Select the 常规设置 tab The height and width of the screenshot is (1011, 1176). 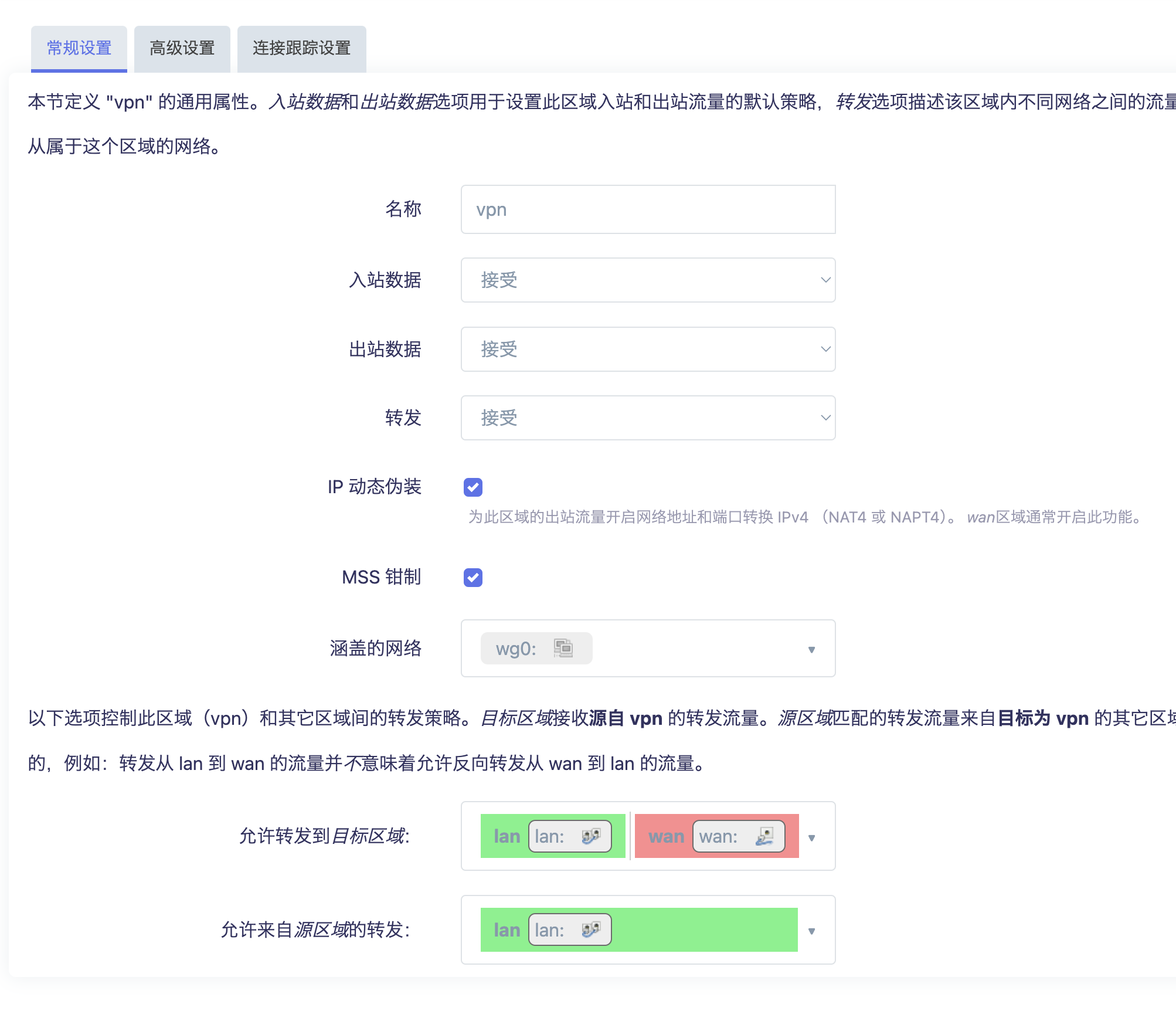click(x=79, y=48)
